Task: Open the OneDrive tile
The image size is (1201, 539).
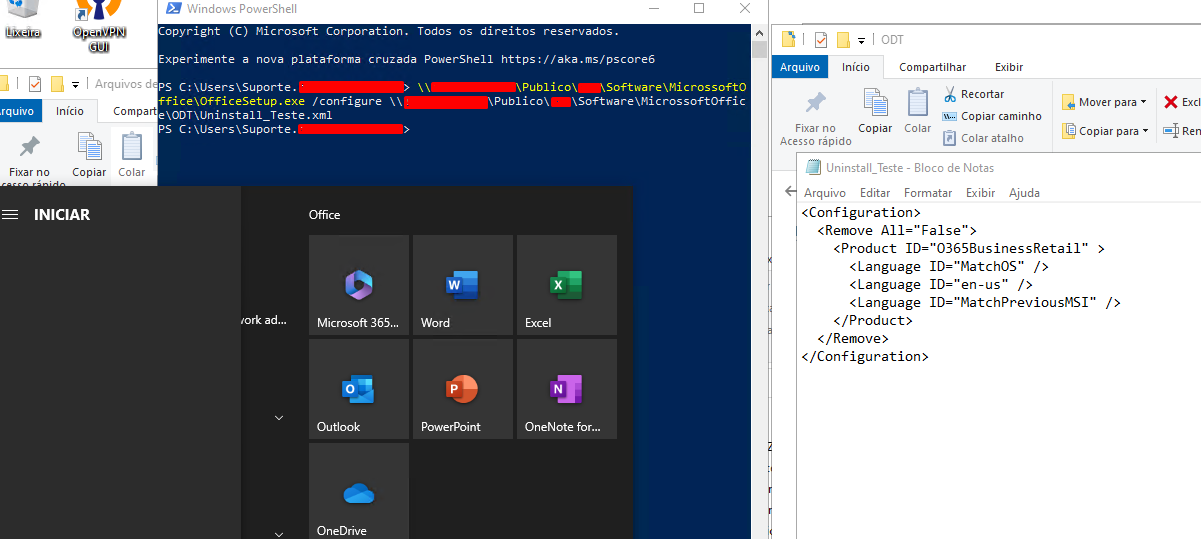Action: (x=359, y=491)
